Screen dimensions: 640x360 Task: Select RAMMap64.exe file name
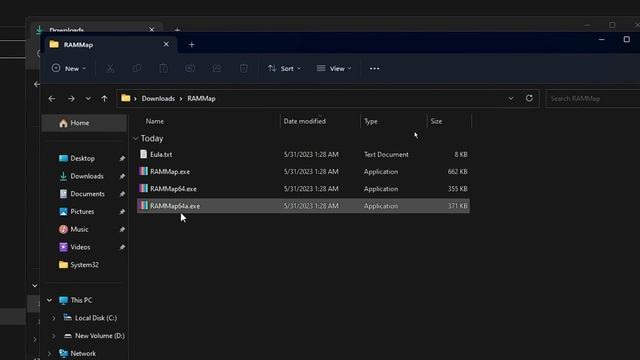[x=173, y=189]
